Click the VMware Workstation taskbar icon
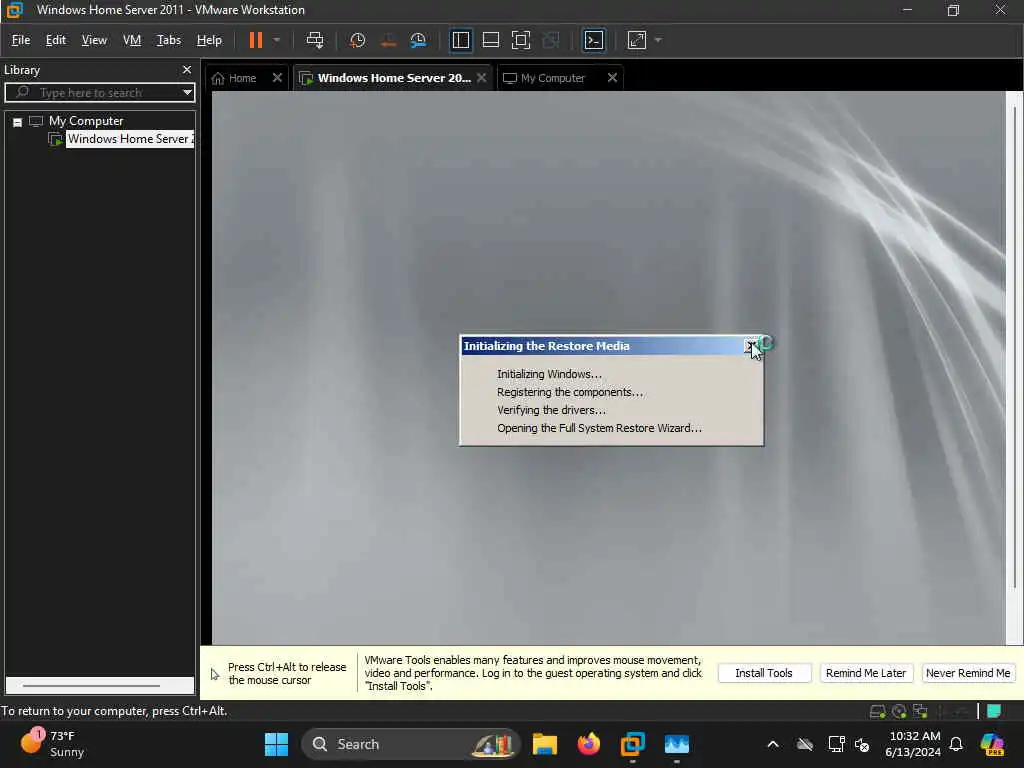The height and width of the screenshot is (768, 1024). [632, 744]
